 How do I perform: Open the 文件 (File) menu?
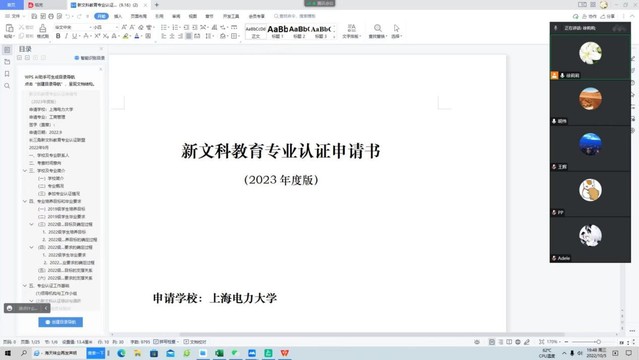pyautogui.click(x=15, y=16)
